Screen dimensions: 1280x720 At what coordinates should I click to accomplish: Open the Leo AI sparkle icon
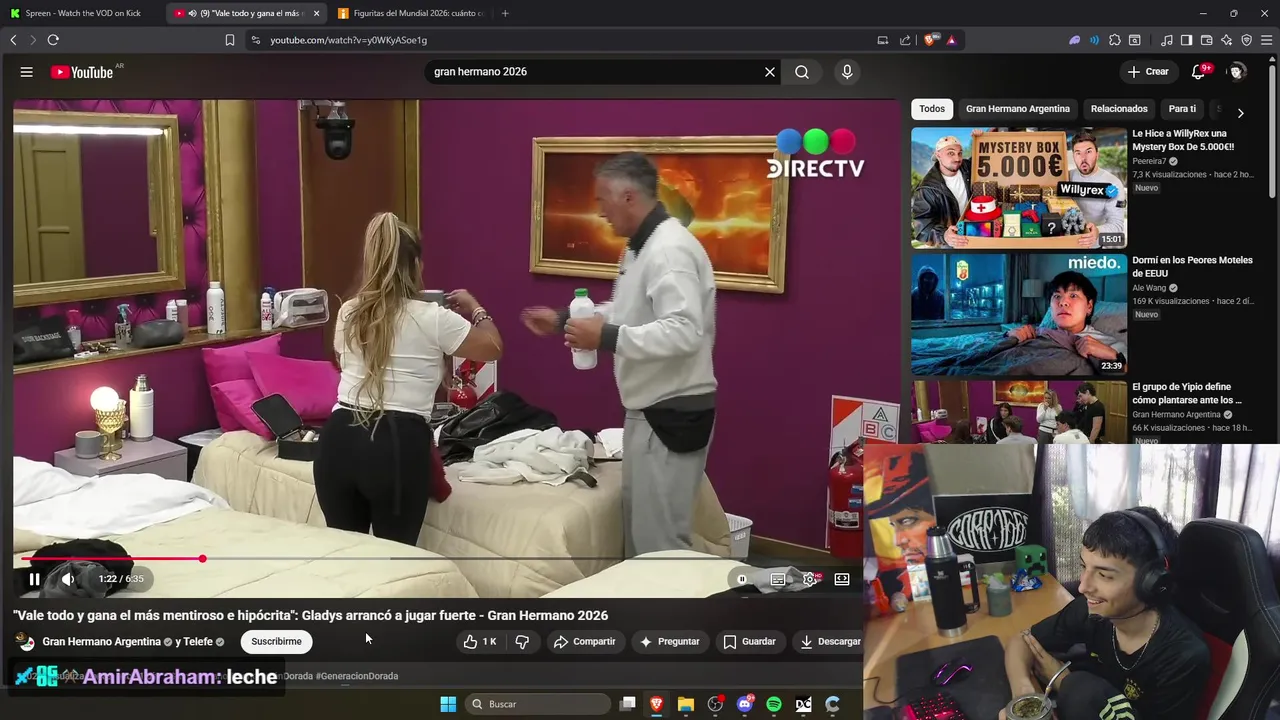(1226, 40)
